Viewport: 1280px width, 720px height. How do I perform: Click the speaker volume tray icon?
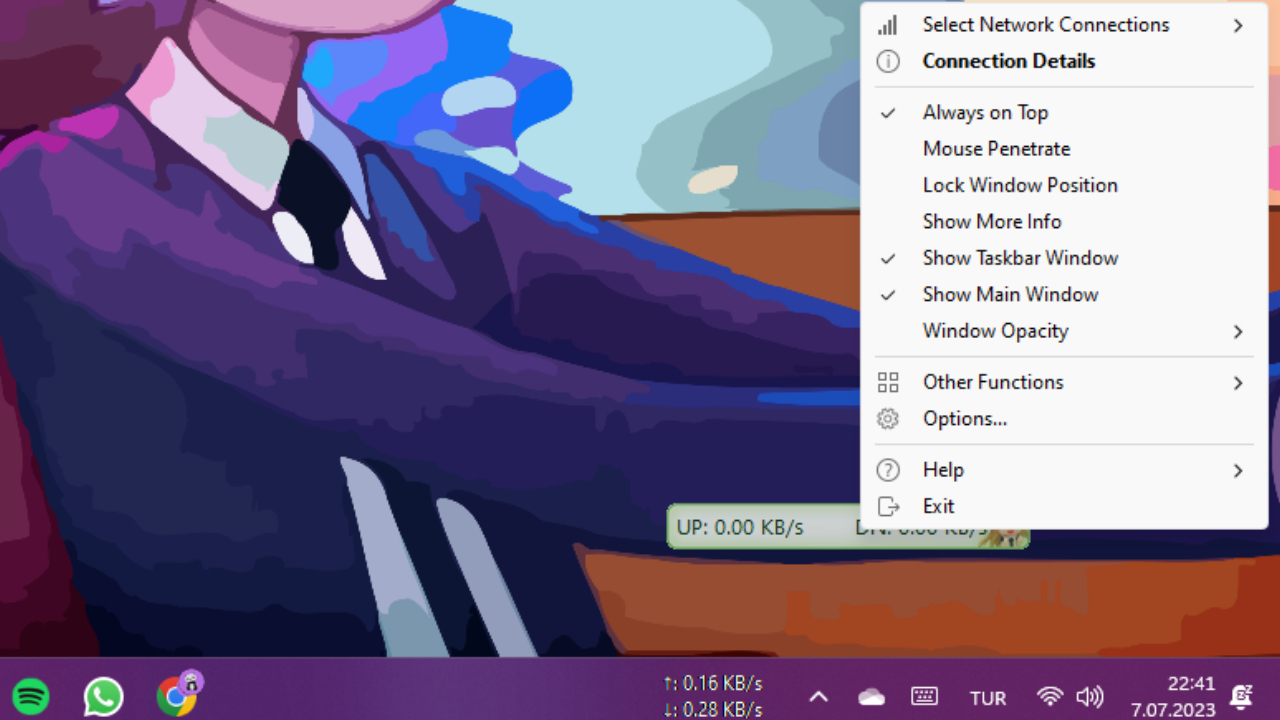(x=1089, y=697)
